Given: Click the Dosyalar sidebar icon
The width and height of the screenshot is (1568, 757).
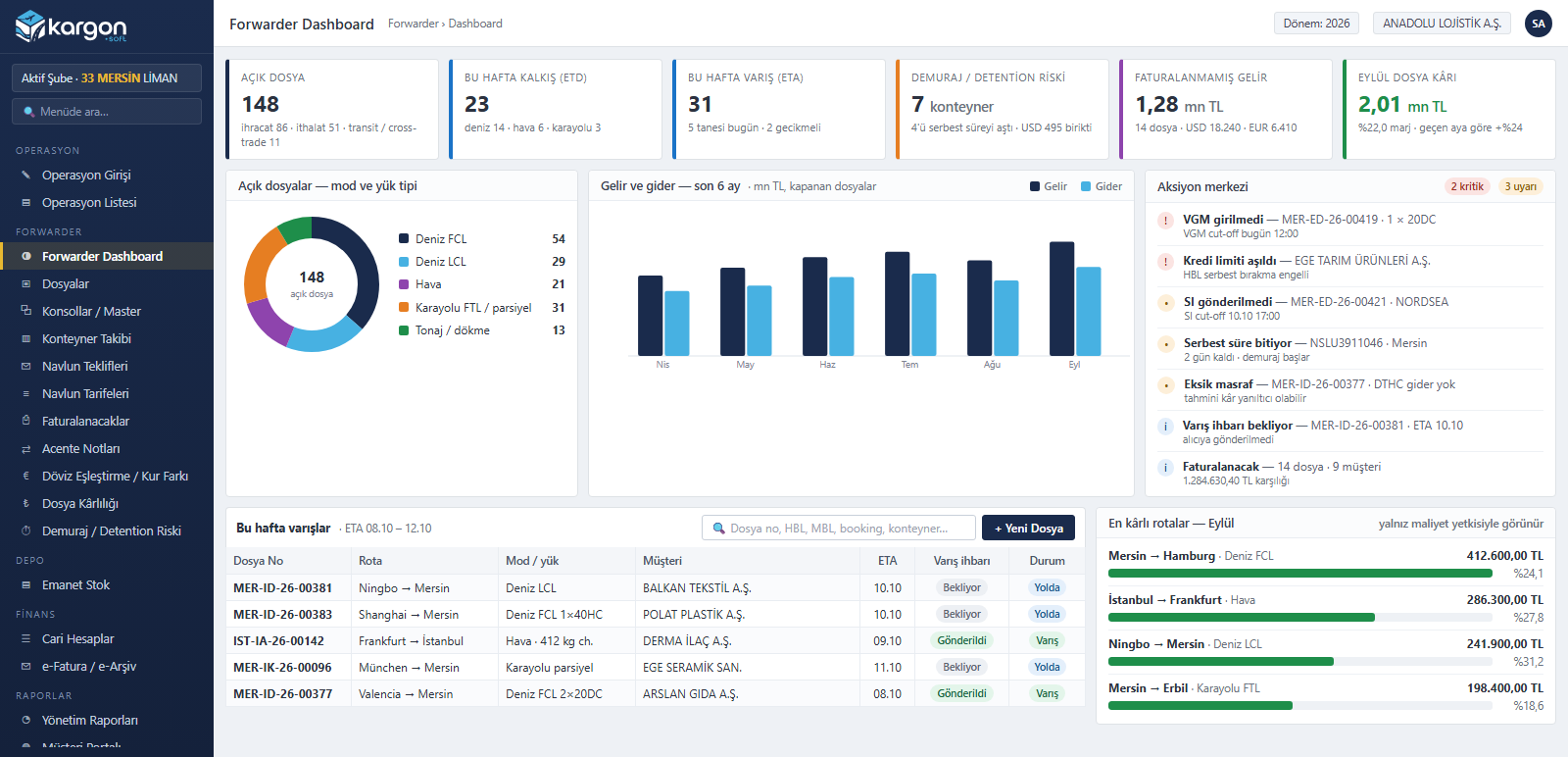Looking at the screenshot, I should pyautogui.click(x=26, y=284).
